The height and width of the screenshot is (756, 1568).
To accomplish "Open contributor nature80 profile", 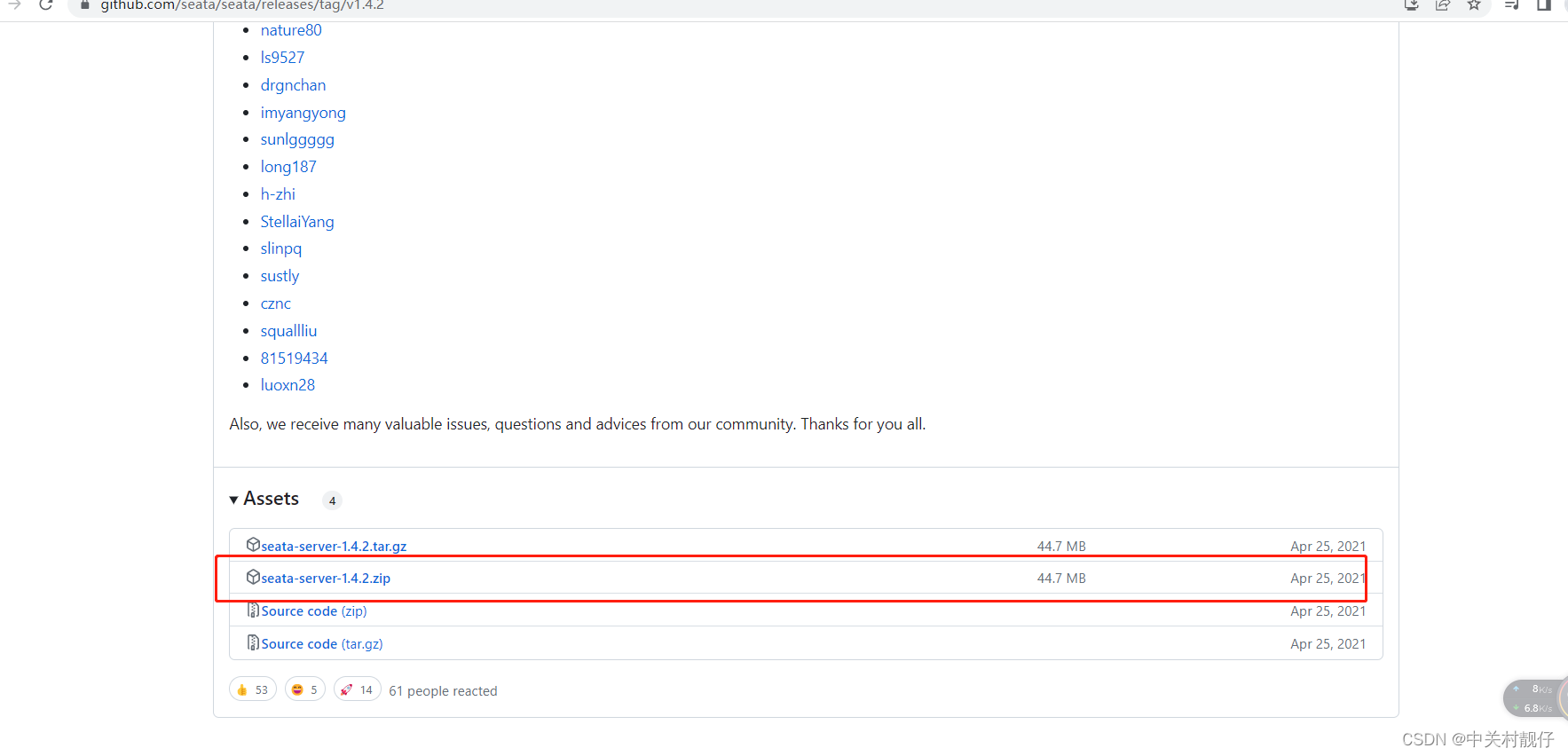I will click(x=291, y=30).
